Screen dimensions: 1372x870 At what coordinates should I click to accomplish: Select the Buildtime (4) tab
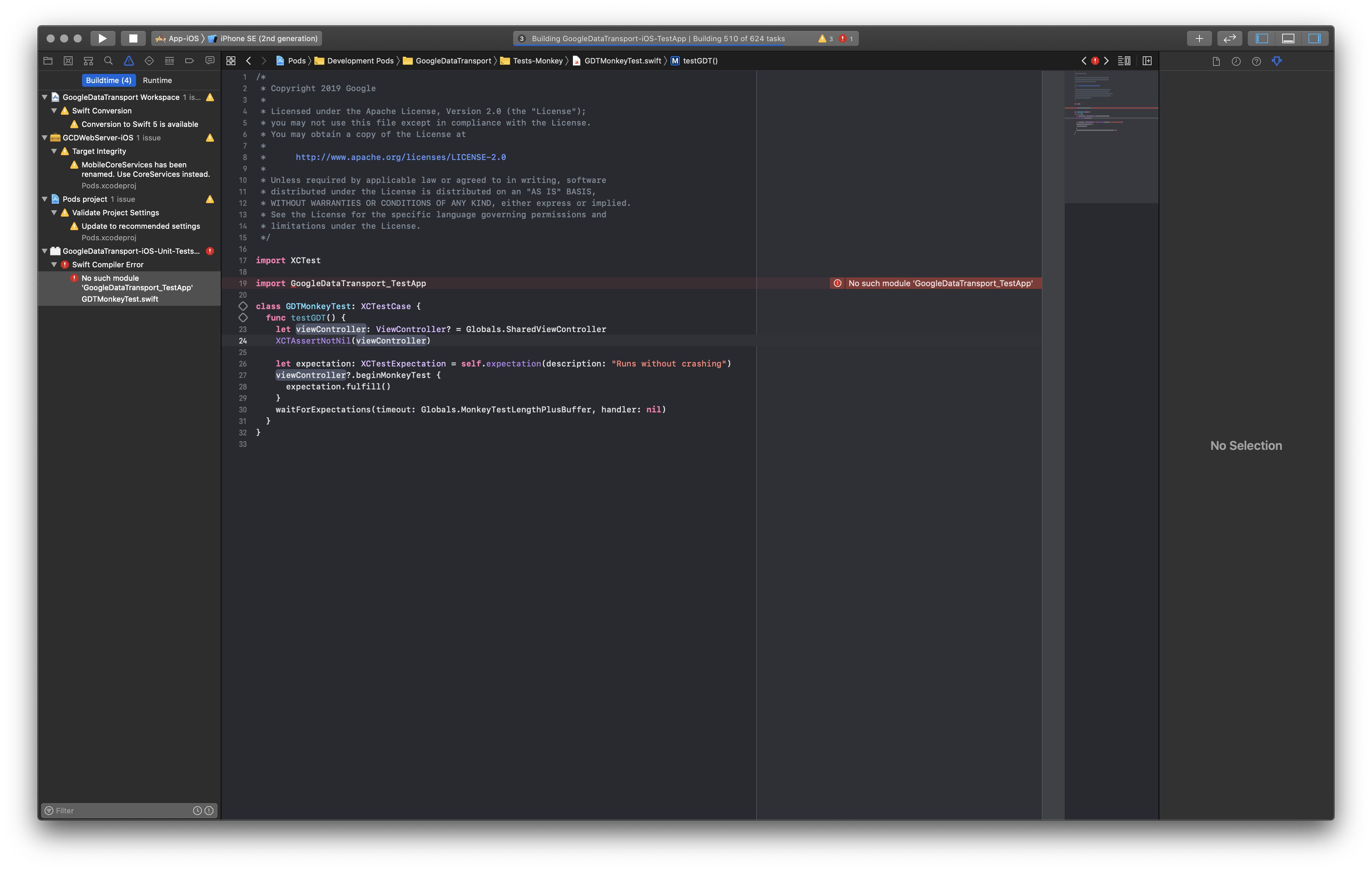[108, 80]
